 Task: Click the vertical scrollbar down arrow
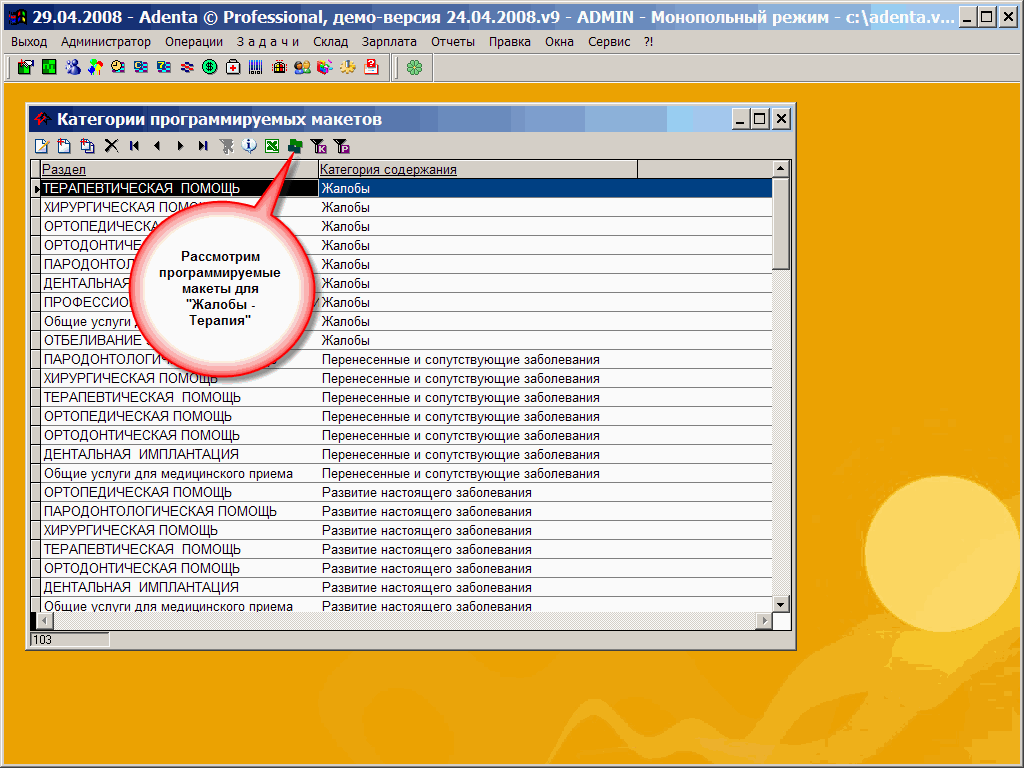pyautogui.click(x=781, y=604)
